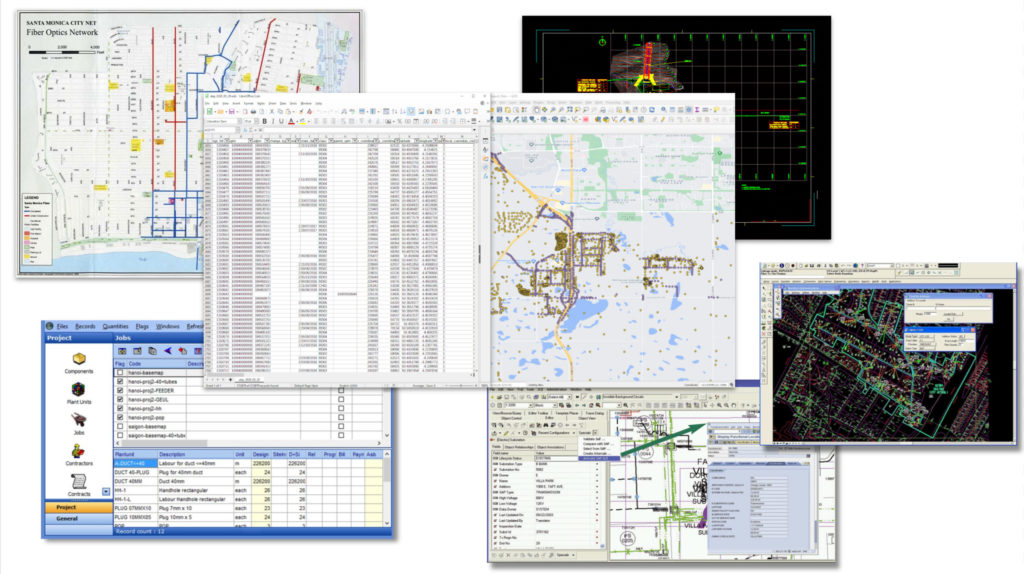Switch to the Object Annotations tab
The width and height of the screenshot is (1024, 574).
[551, 447]
